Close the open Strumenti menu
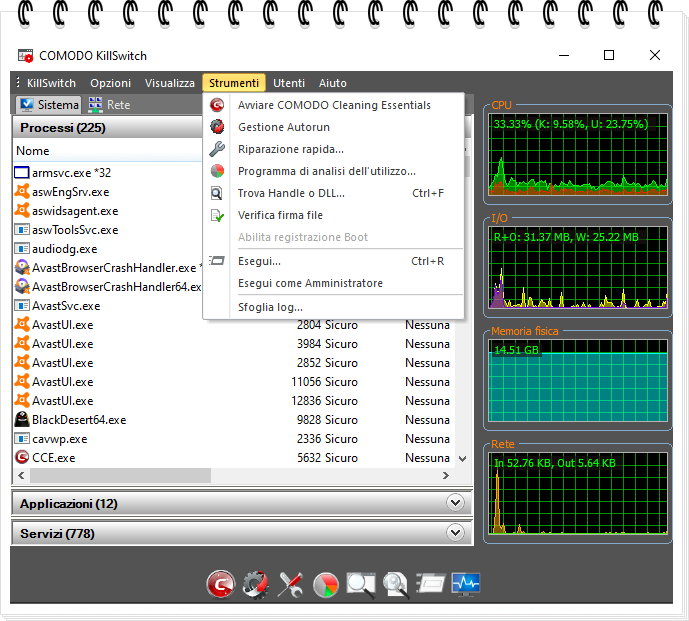Screen dimensions: 689x621 pos(234,83)
